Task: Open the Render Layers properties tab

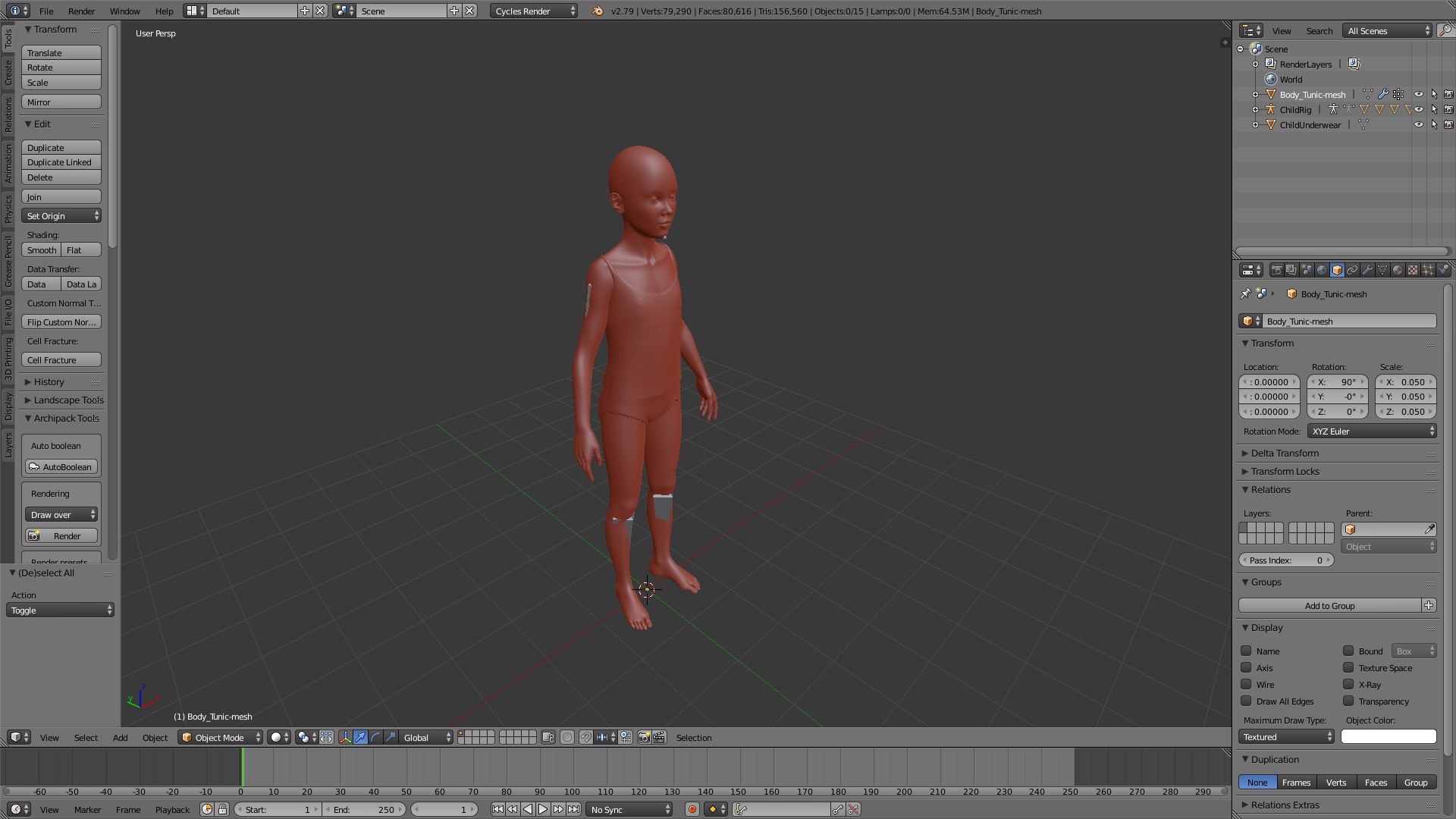Action: 1291,270
